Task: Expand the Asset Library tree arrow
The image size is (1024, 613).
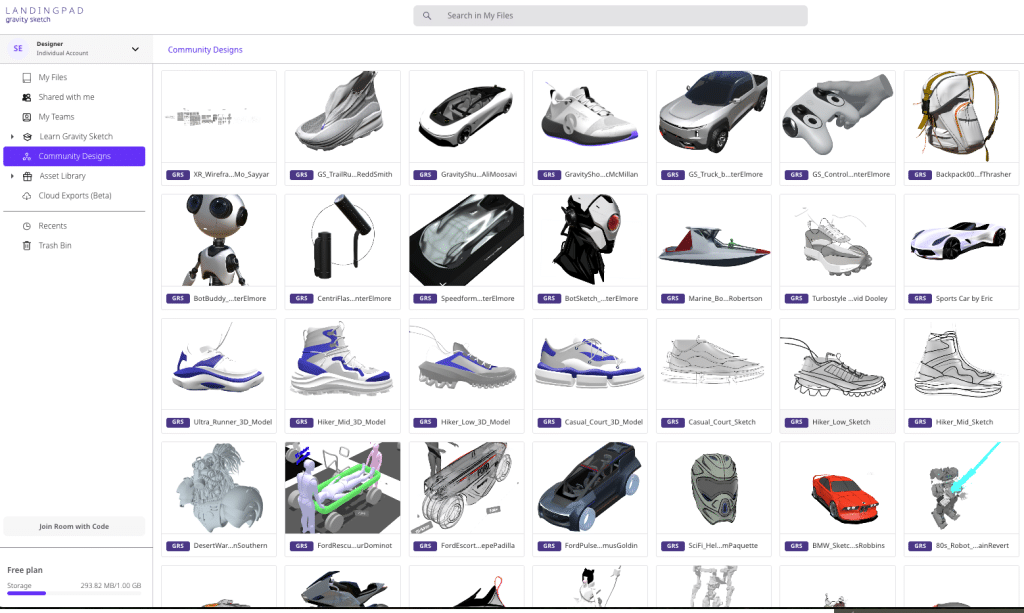Action: coord(12,176)
